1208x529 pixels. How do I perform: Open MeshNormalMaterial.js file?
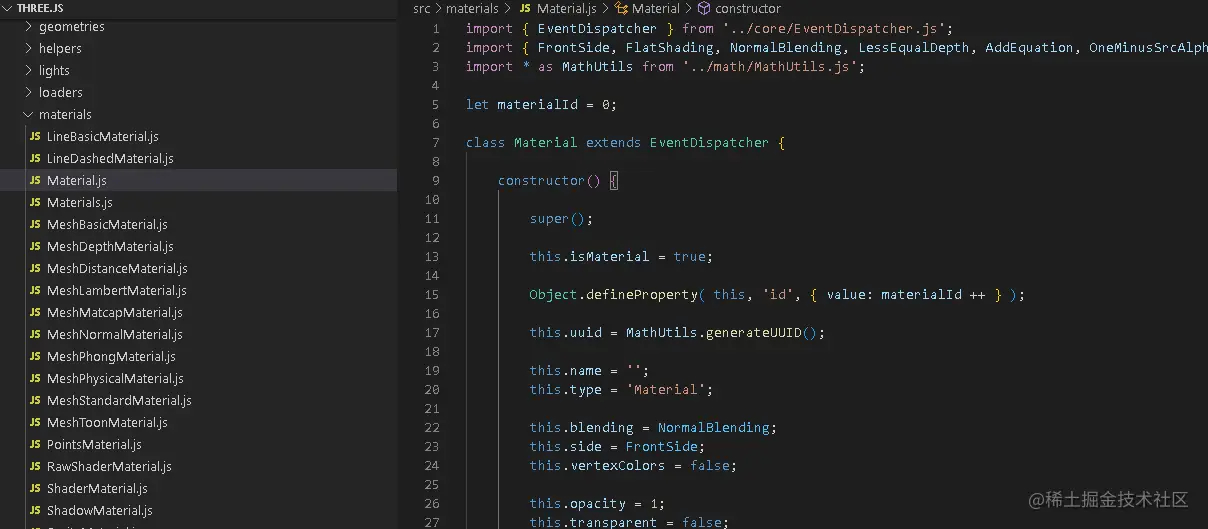click(114, 334)
